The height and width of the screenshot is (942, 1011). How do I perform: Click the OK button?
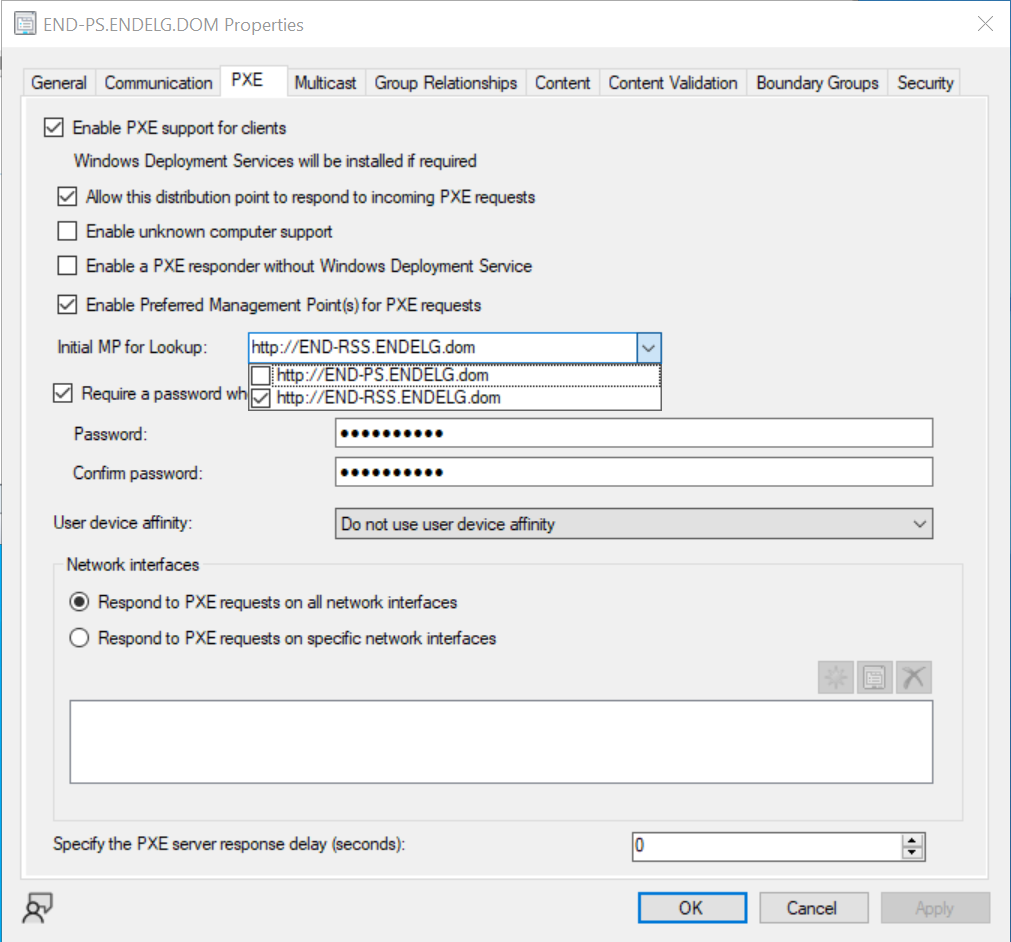tap(691, 908)
